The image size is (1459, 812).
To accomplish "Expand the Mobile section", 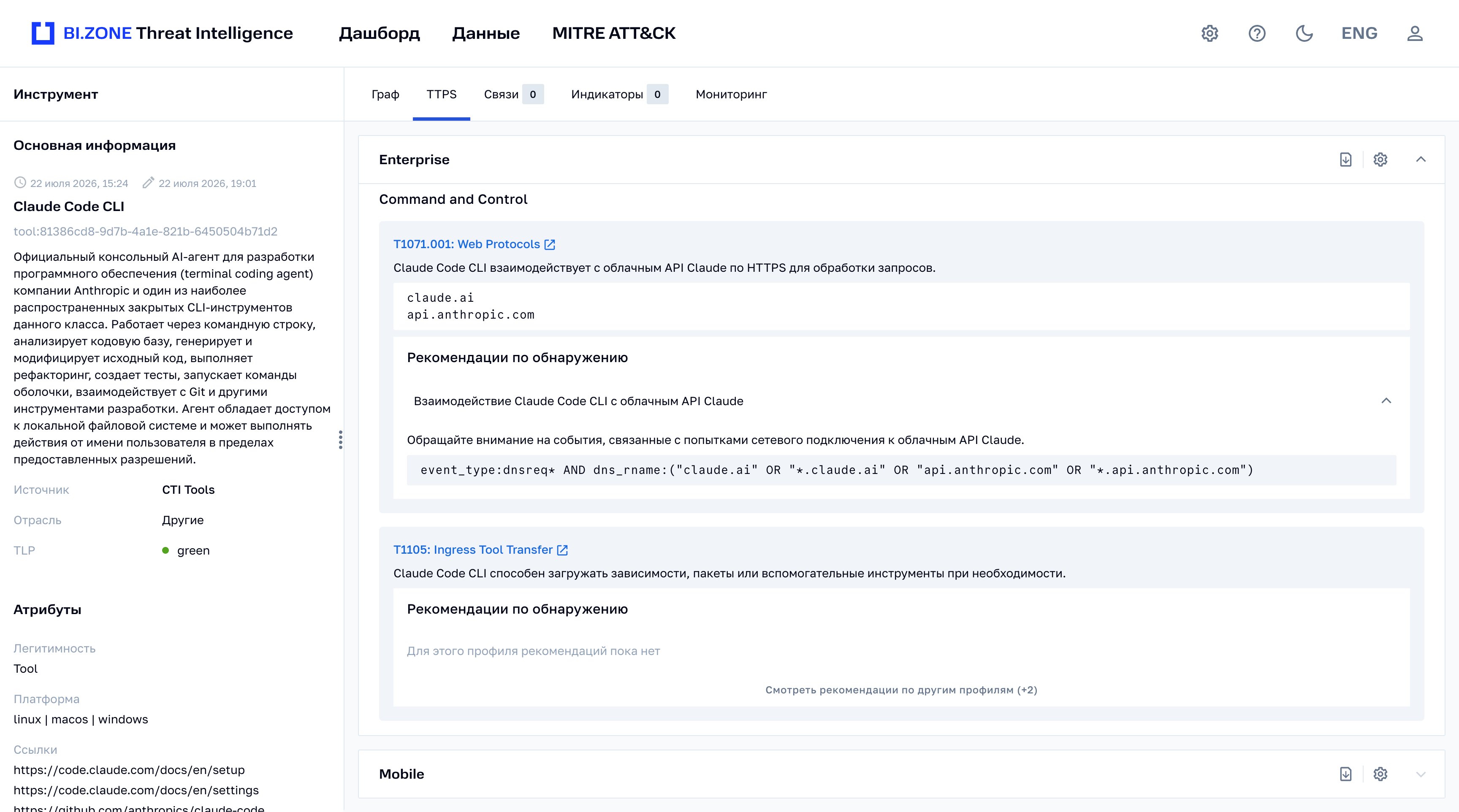I will 1421,774.
